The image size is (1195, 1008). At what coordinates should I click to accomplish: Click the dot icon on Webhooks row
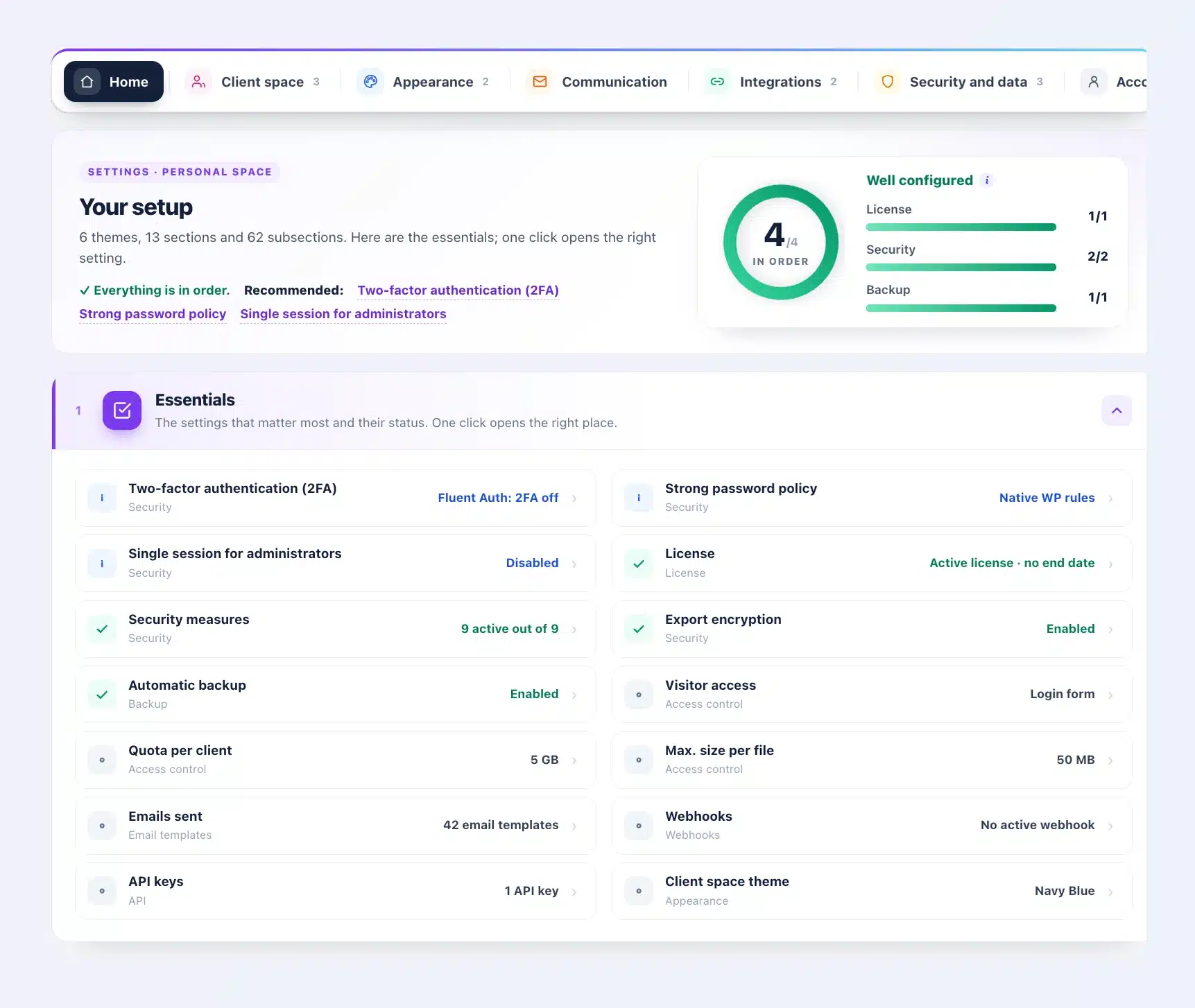(639, 826)
